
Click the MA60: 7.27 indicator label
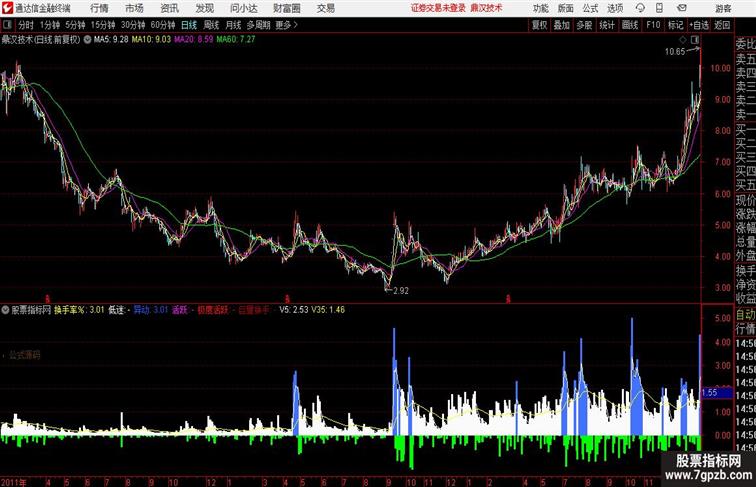(236, 39)
